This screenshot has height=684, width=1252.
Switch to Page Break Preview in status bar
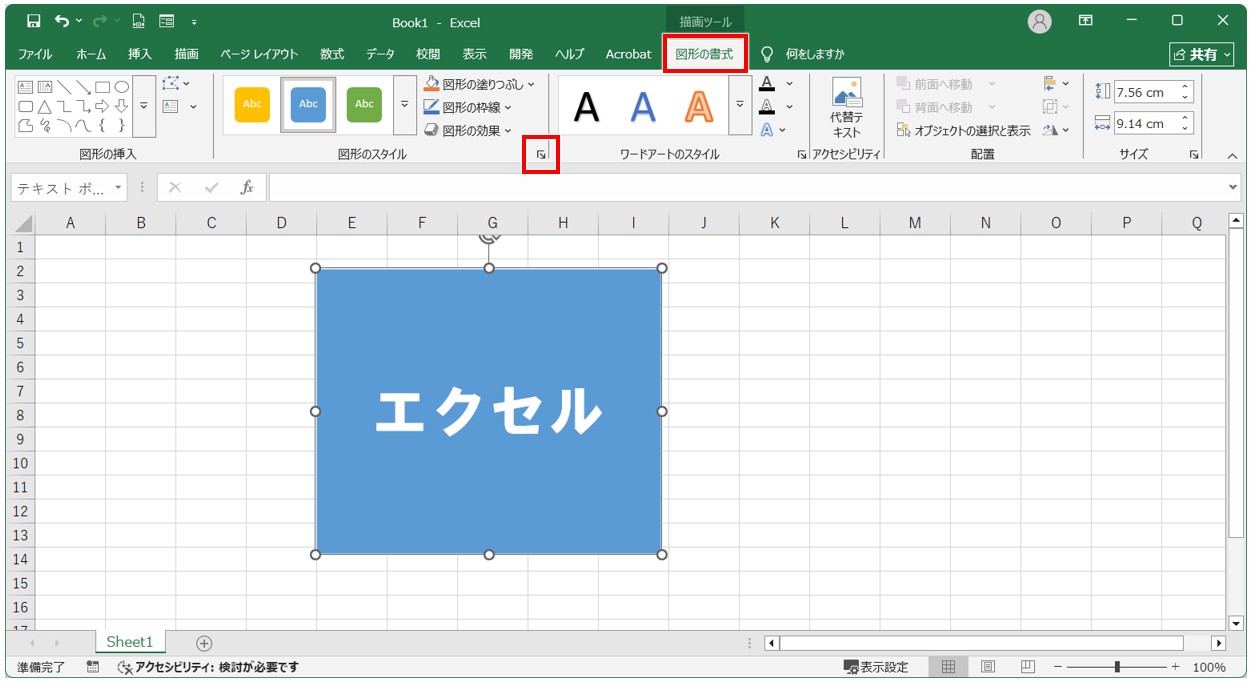pyautogui.click(x=1027, y=667)
